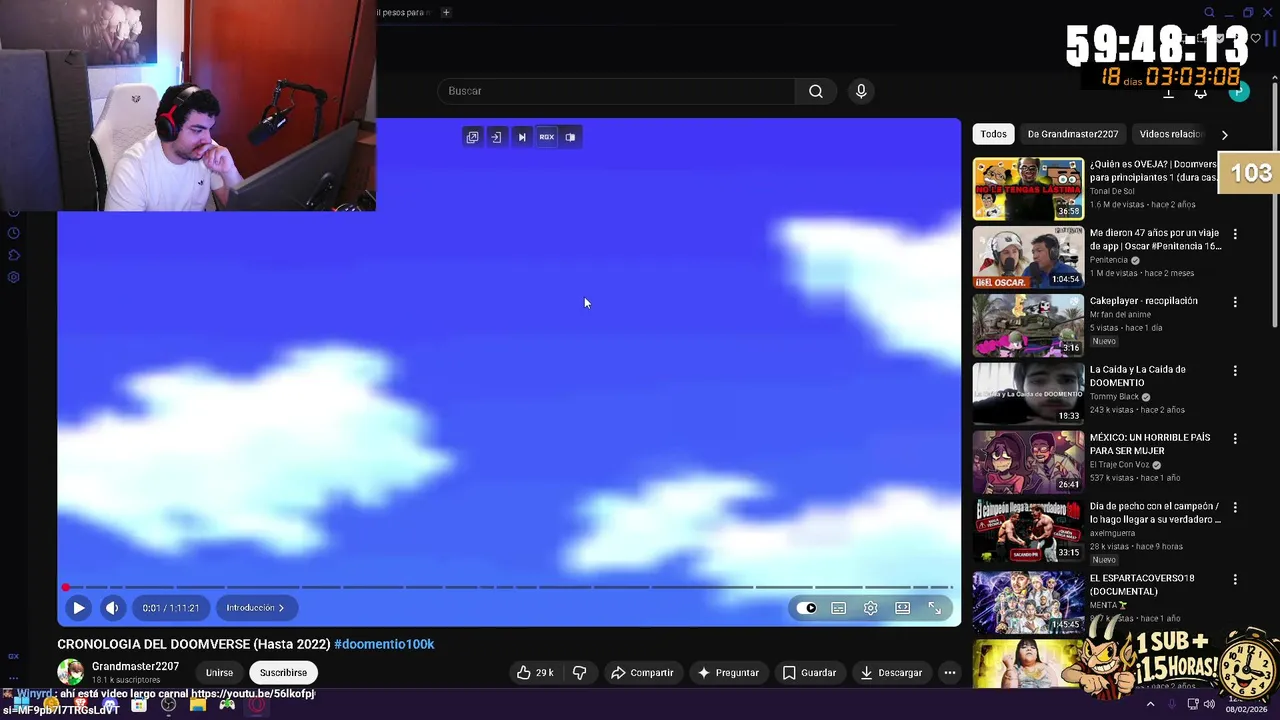Click the Unirse membership button
Viewport: 1280px width, 720px height.
(x=219, y=673)
